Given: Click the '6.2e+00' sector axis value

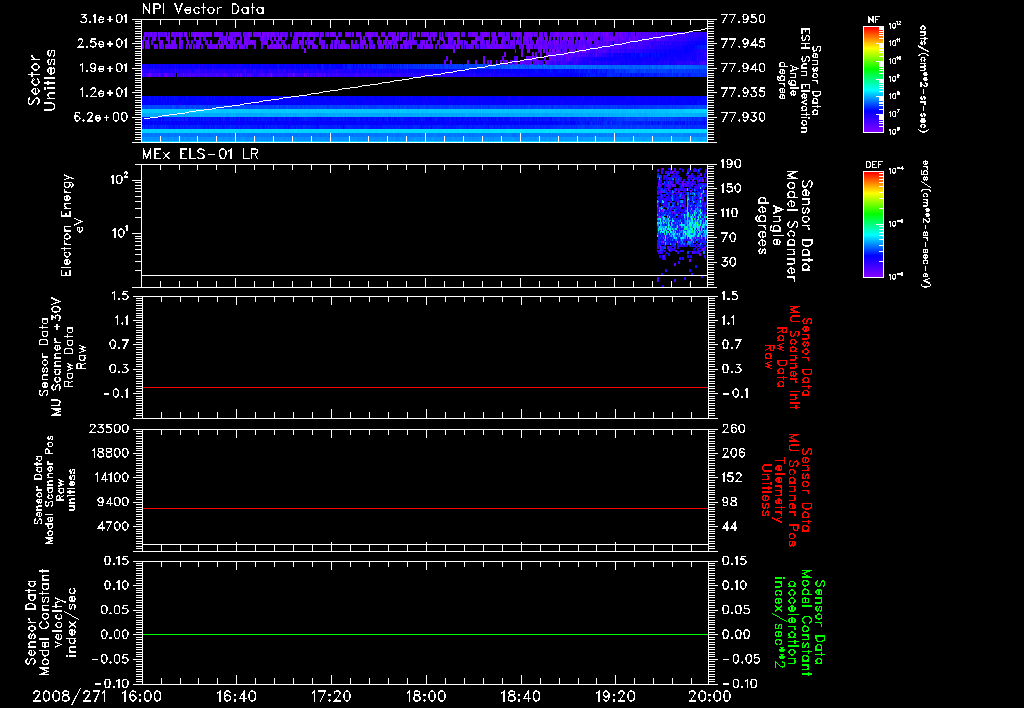Looking at the screenshot, I should 103,117.
